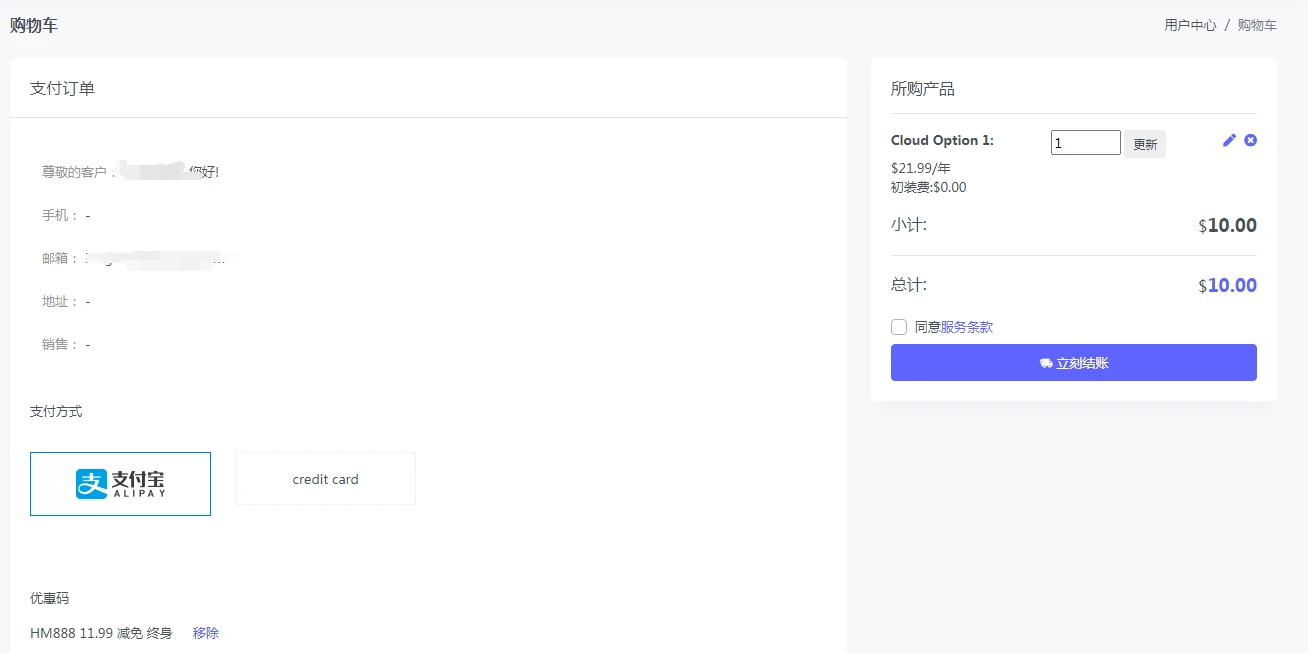Click the 初装费:$0.00 setup fee text

tap(929, 187)
